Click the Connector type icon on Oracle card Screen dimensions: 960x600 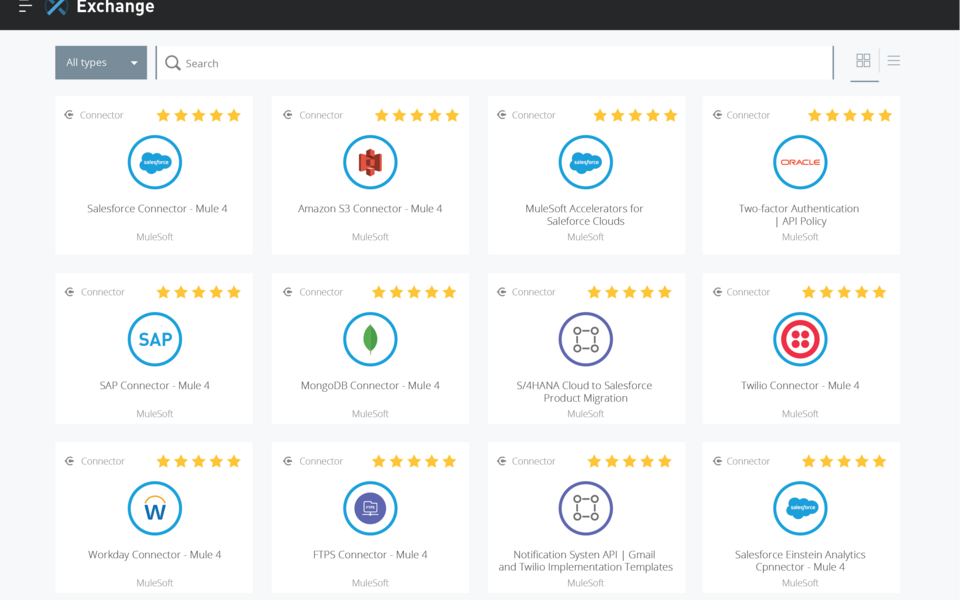coord(718,115)
